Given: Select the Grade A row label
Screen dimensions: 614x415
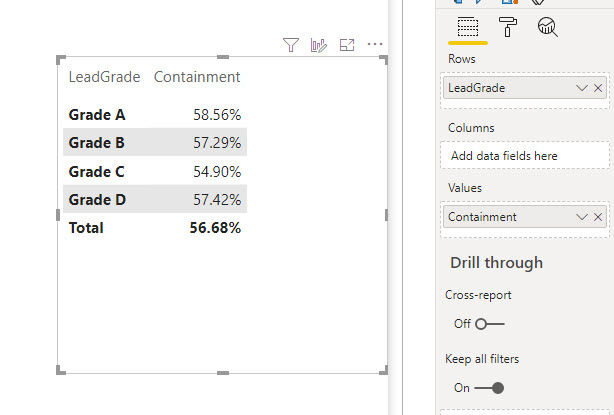Looking at the screenshot, I should point(97,115).
